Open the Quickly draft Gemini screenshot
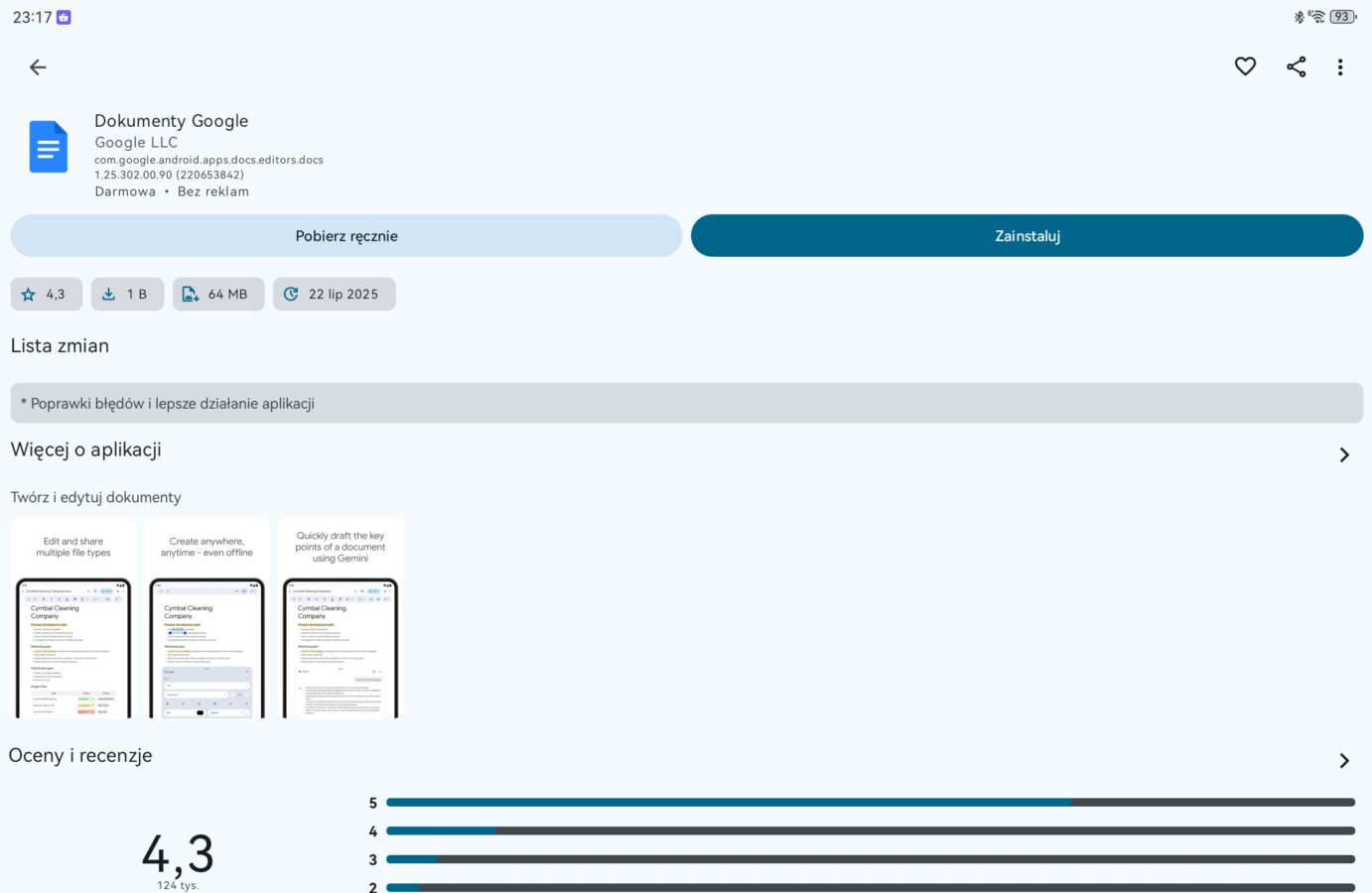 point(341,617)
